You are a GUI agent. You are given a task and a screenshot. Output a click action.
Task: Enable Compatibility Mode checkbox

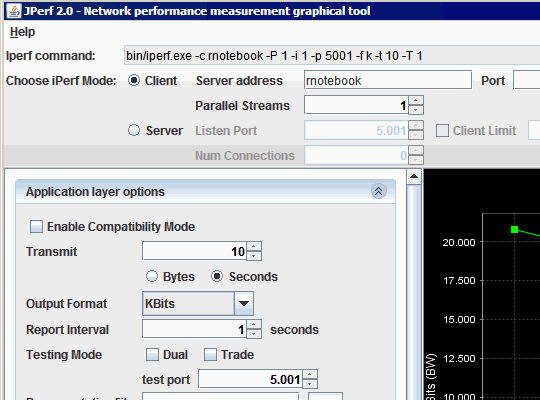tap(36, 227)
